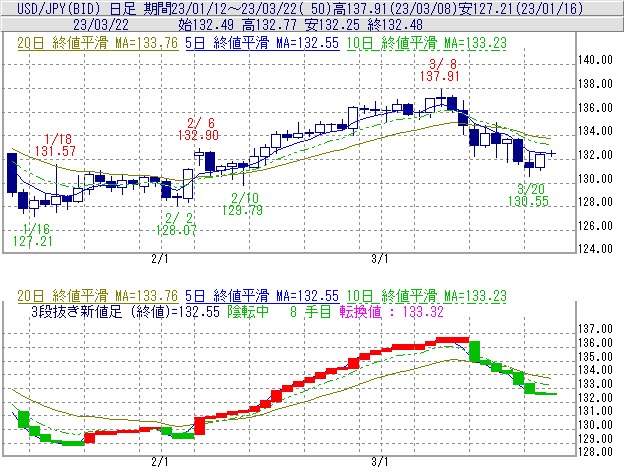Click upper chart 5日 MA=132.55 legend

click(x=262, y=43)
